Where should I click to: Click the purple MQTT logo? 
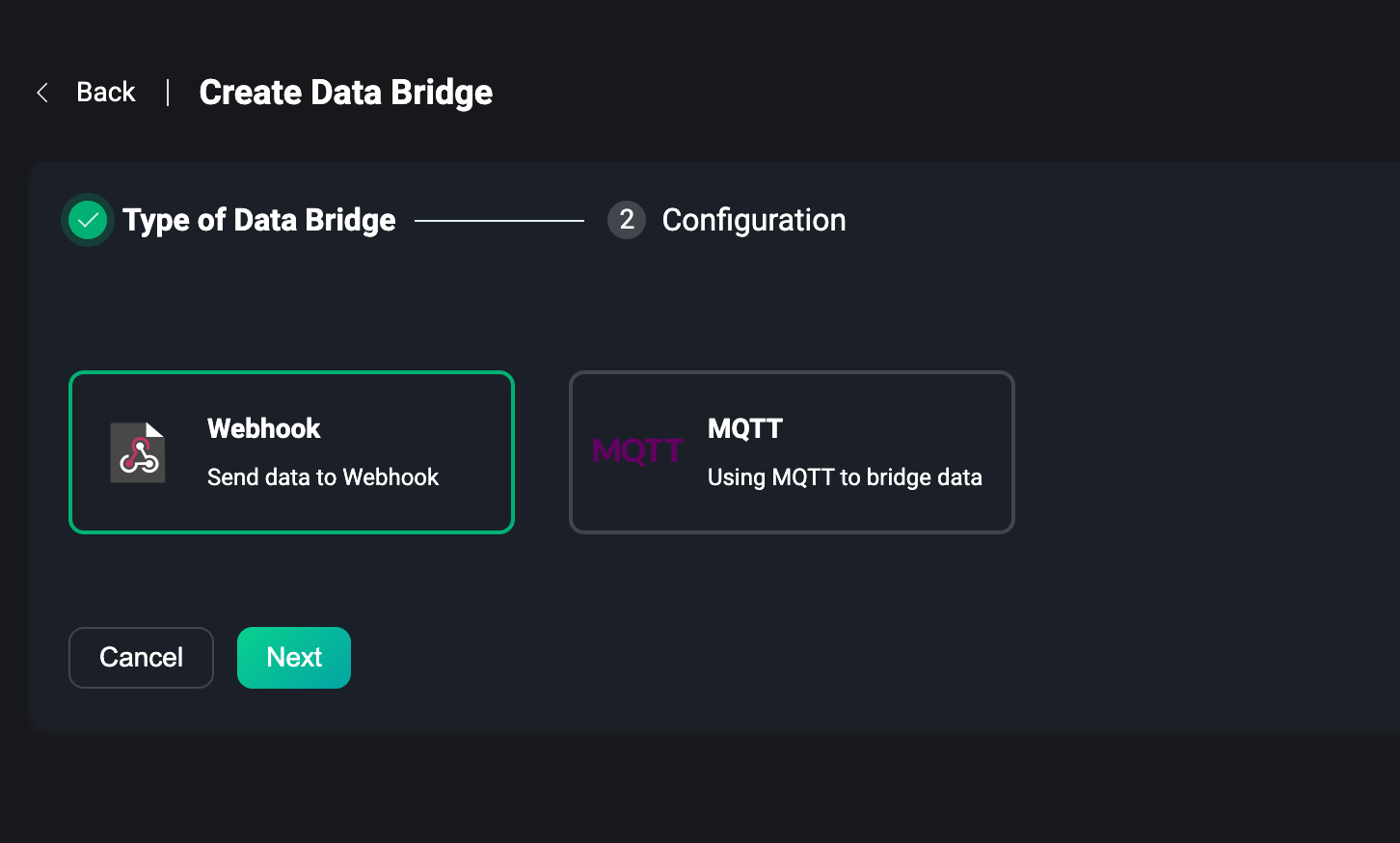tap(637, 450)
